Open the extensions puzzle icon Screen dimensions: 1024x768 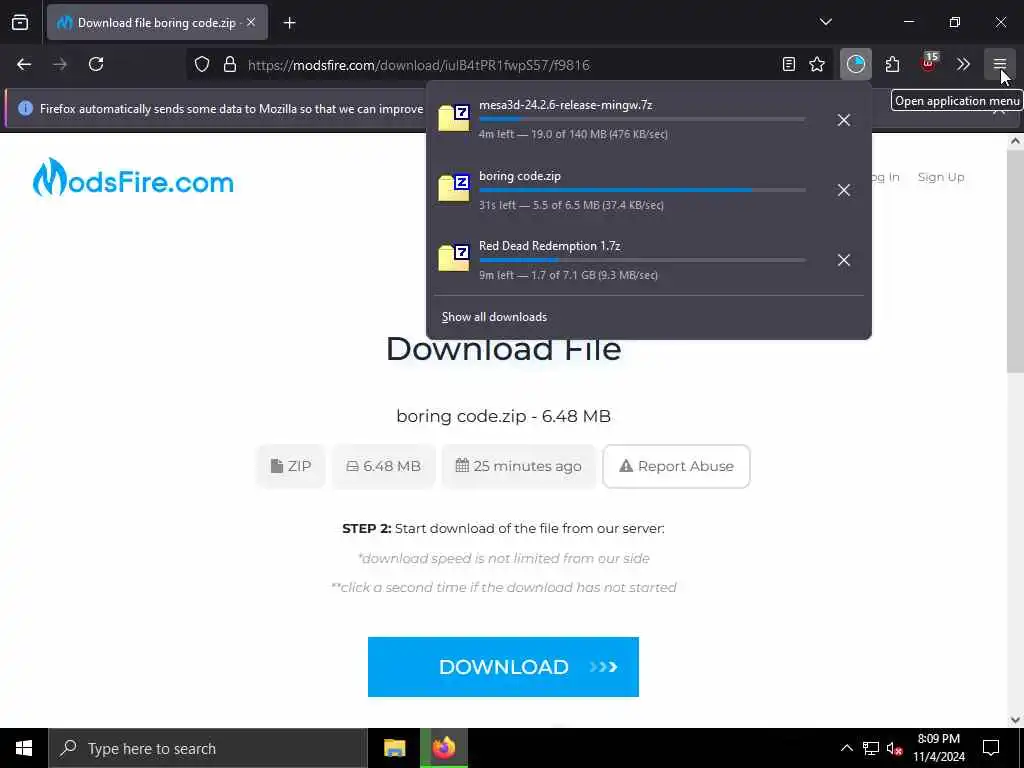pyautogui.click(x=892, y=64)
